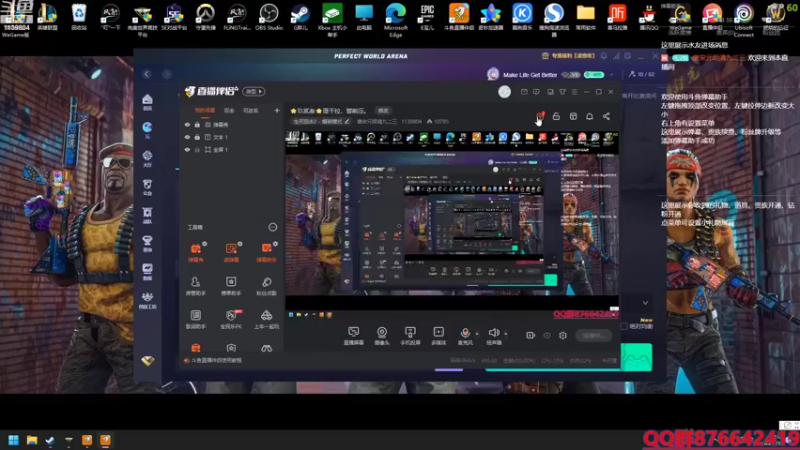Open the type pill dropdown beside streaming app logo
The height and width of the screenshot is (450, 800).
tap(254, 91)
